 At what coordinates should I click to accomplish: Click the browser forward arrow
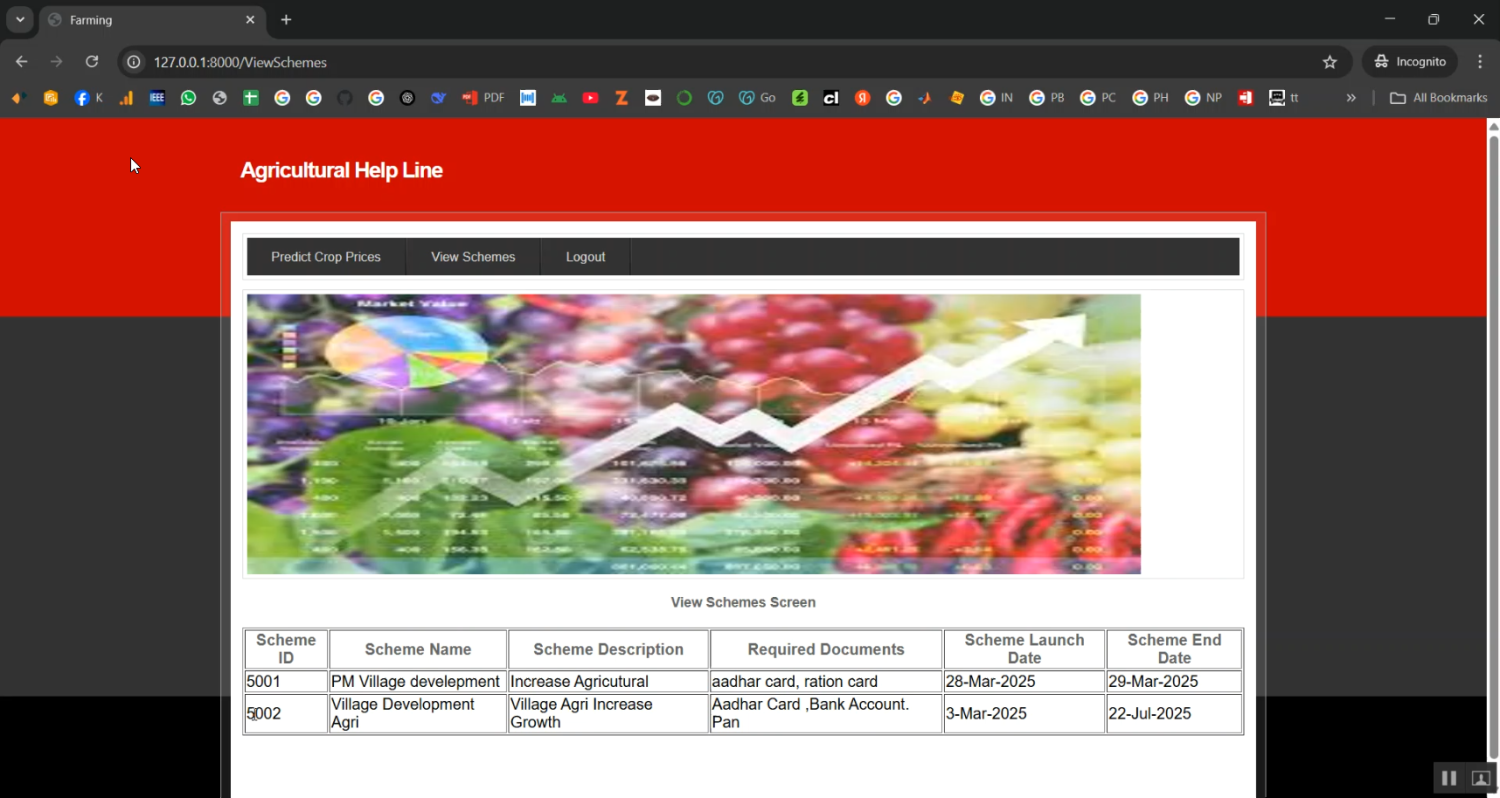[x=57, y=62]
